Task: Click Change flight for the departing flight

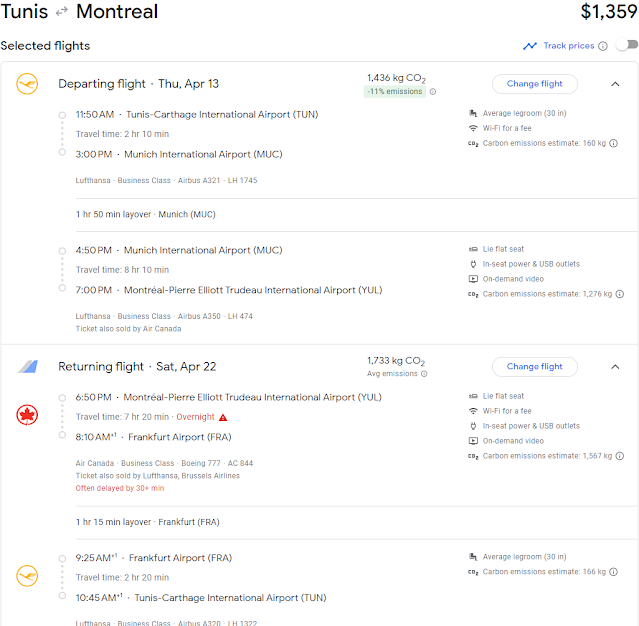Action: click(x=534, y=84)
